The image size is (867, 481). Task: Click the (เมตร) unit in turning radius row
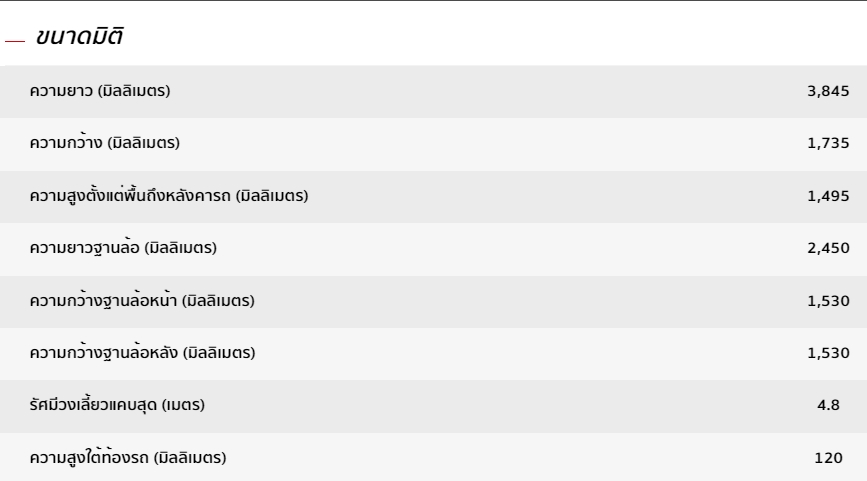(x=181, y=406)
